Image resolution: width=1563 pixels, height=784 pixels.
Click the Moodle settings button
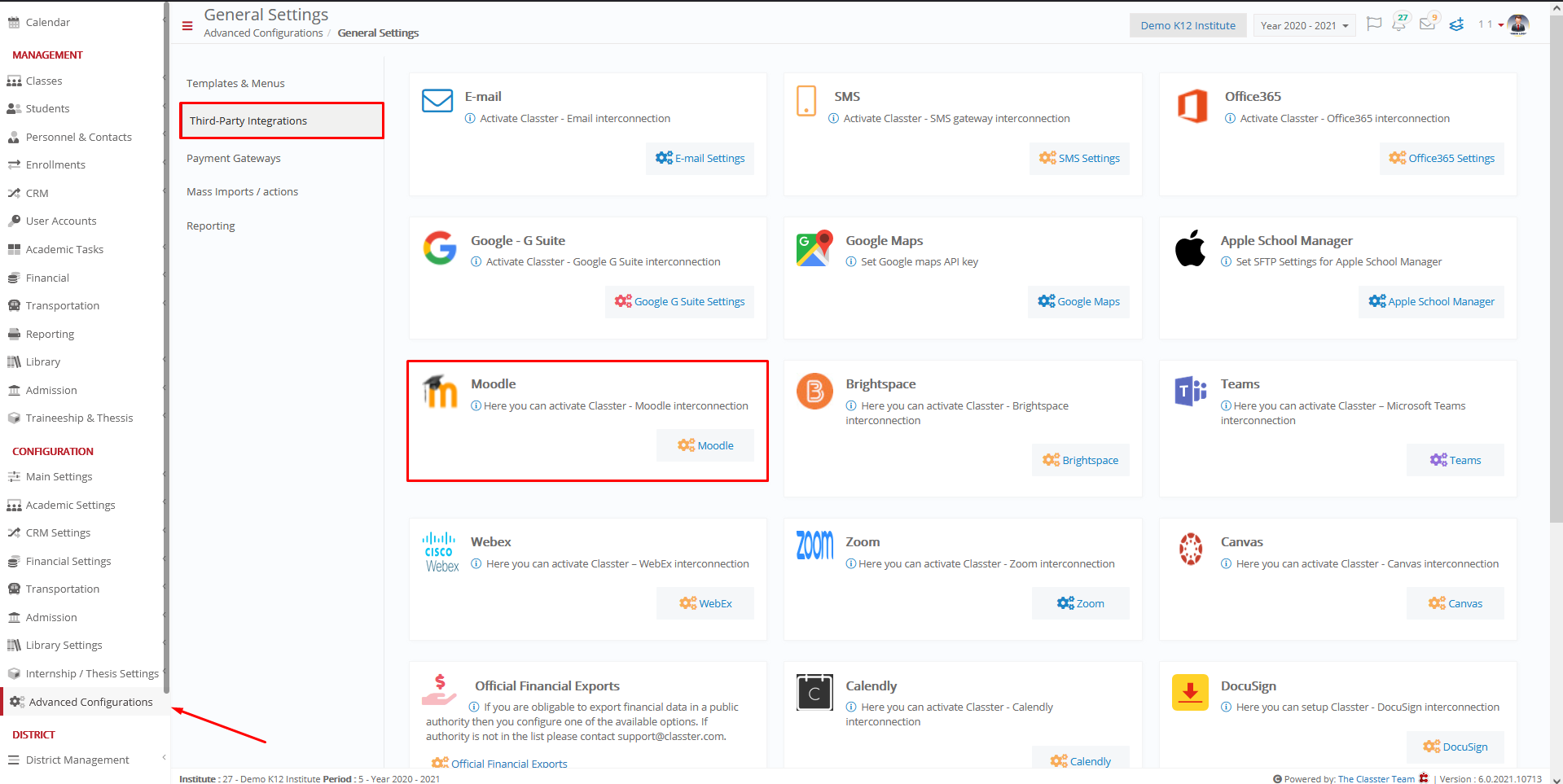click(705, 445)
